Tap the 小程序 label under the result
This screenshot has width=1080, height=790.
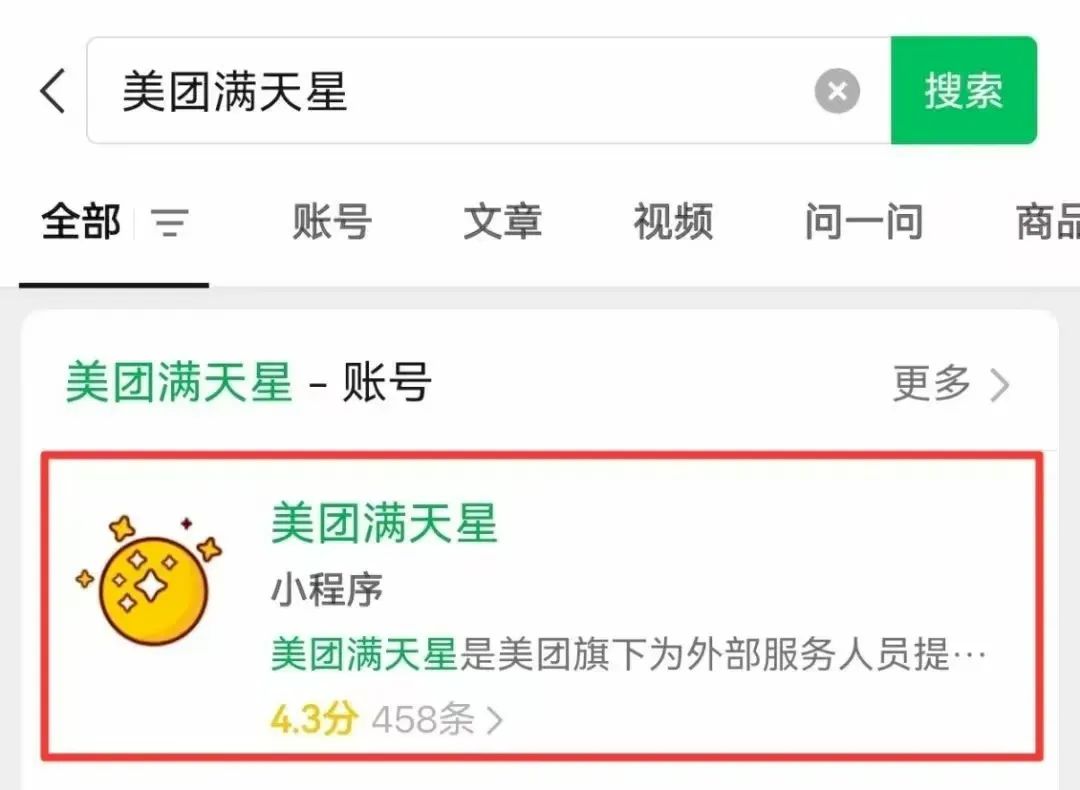pos(326,590)
